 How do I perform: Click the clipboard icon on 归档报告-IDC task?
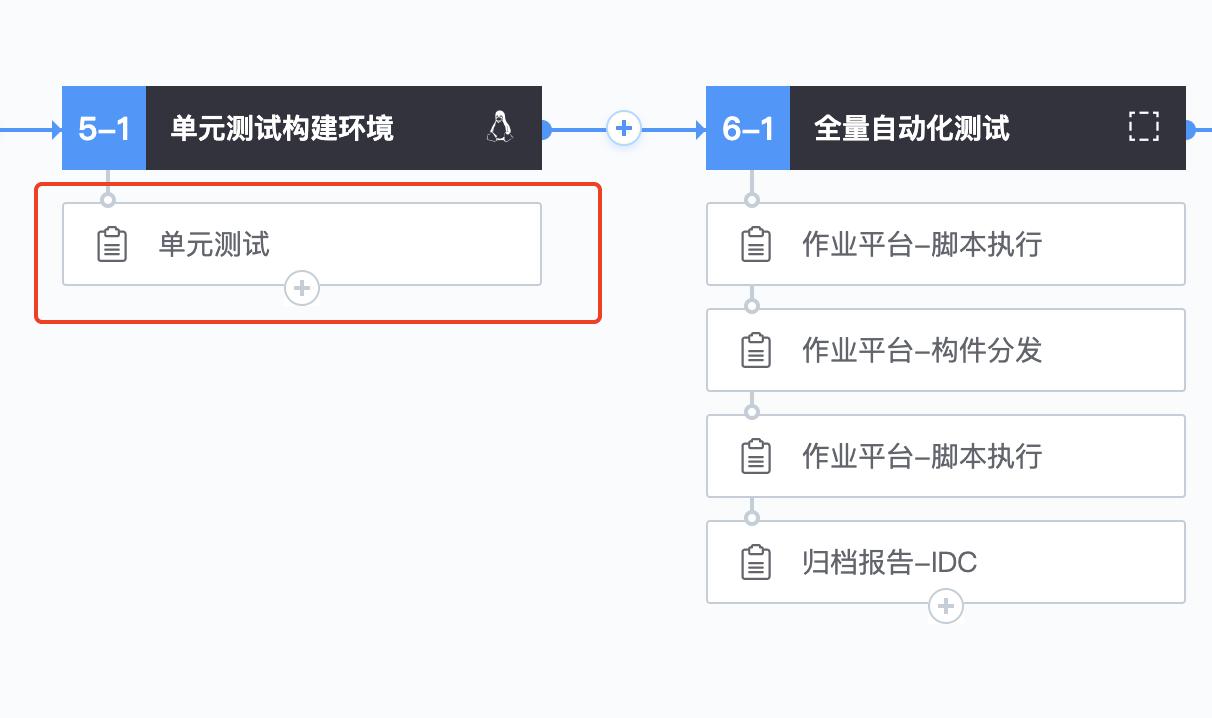pos(757,561)
